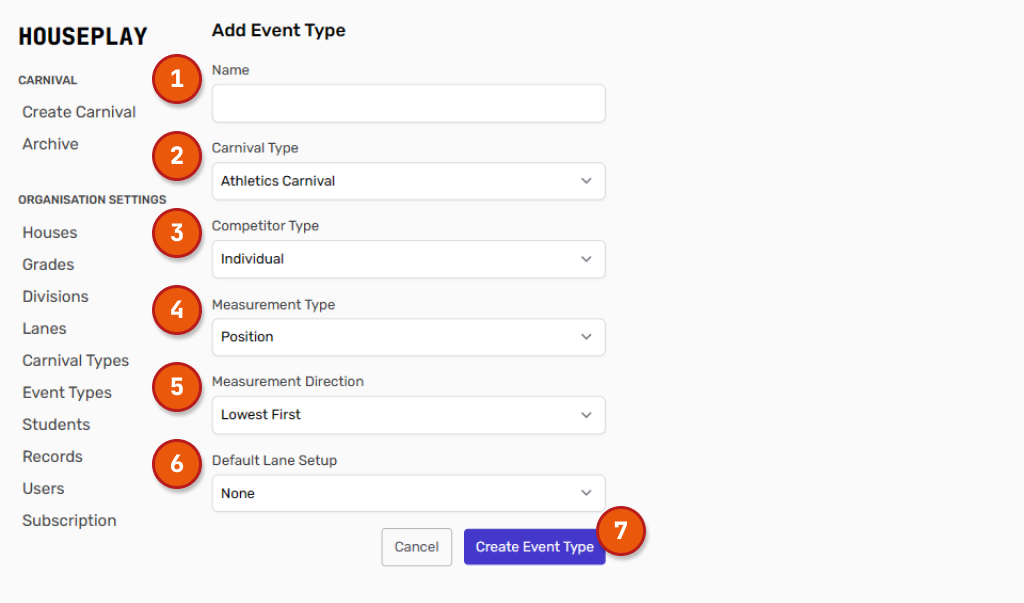Select Event Types in sidebar

coord(67,392)
